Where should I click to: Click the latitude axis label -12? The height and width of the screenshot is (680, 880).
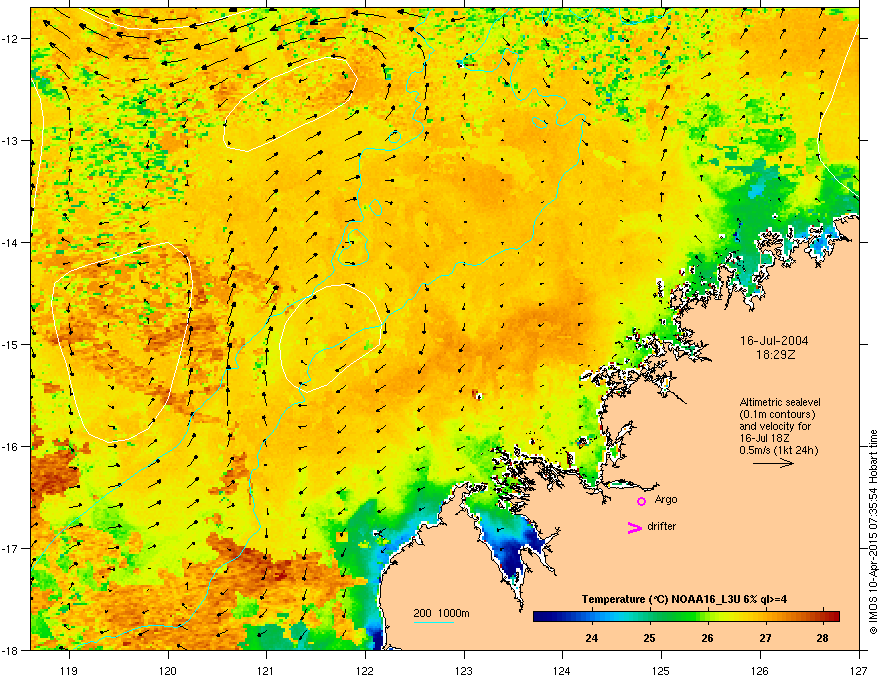point(11,39)
